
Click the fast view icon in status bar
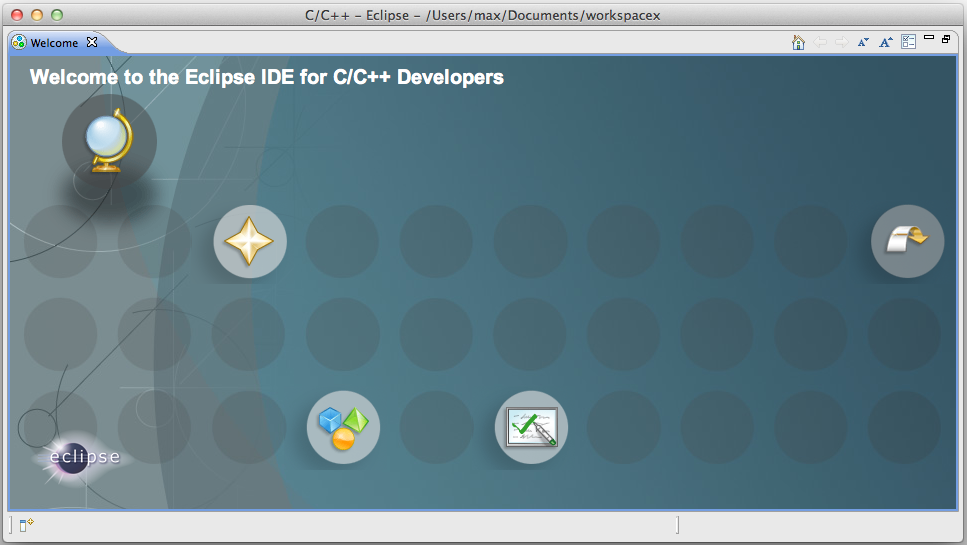(x=26, y=525)
